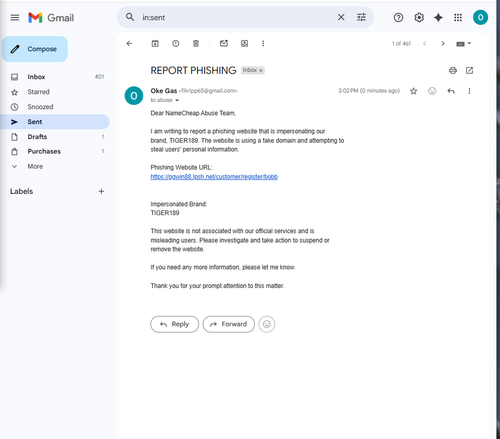The height and width of the screenshot is (439, 500).
Task: Expand the More sidebar items
Action: pyautogui.click(x=55, y=166)
